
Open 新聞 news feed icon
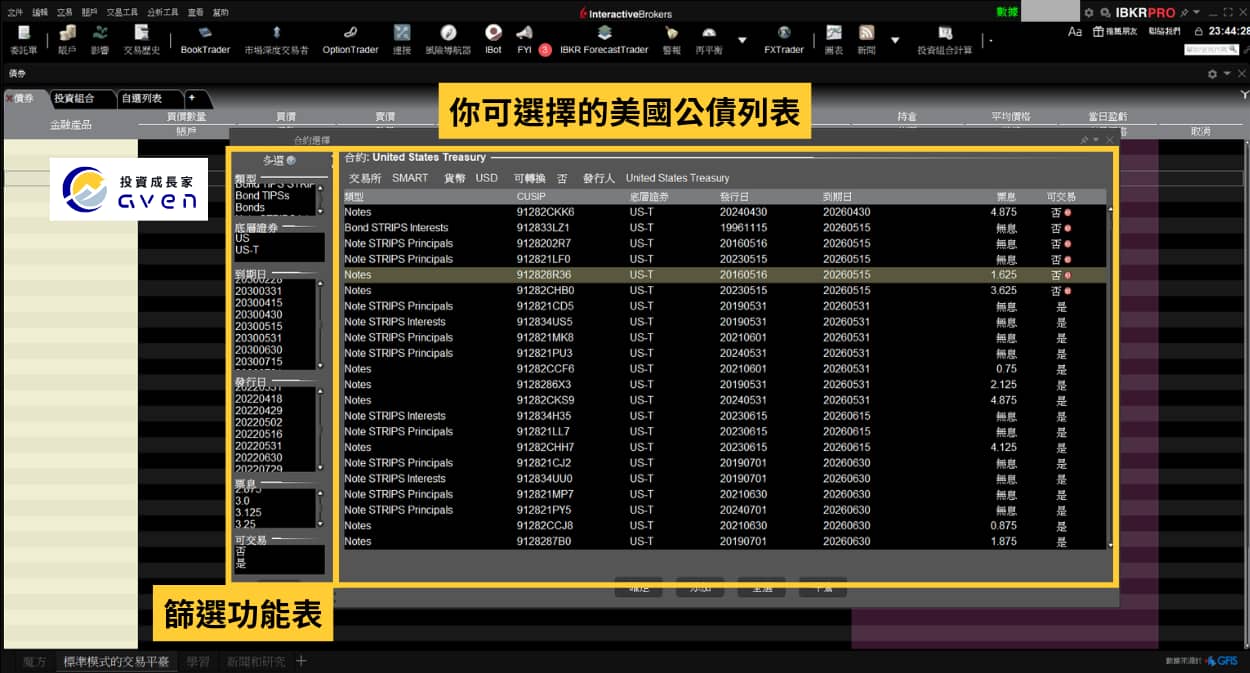click(866, 39)
